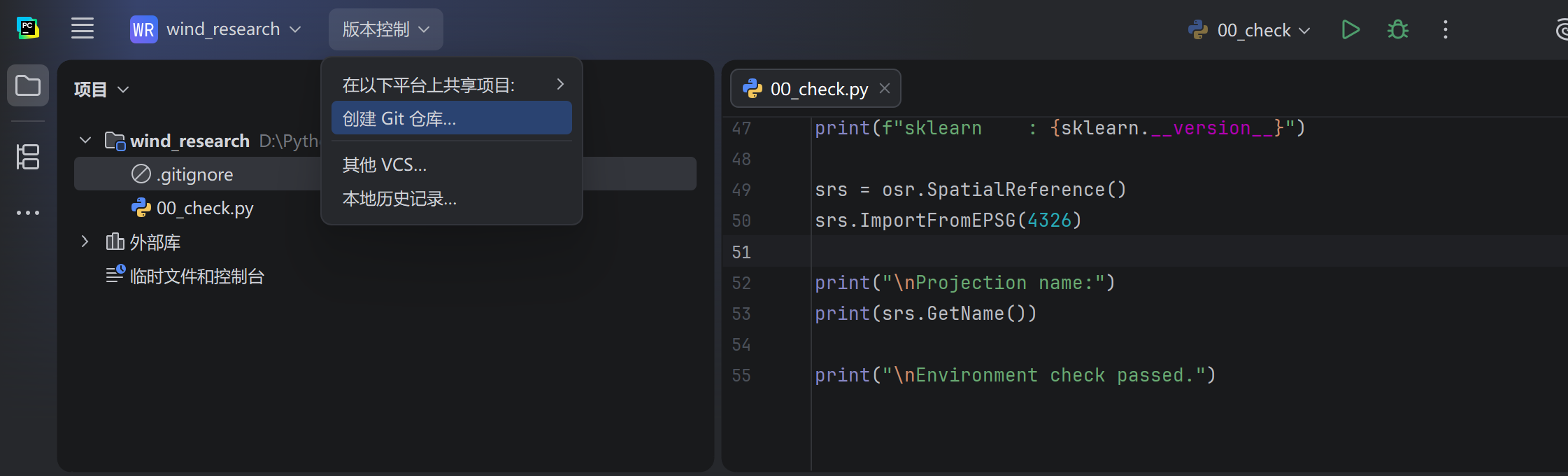This screenshot has height=476, width=1568.
Task: Click the "Projection name:" print line
Action: tap(965, 283)
